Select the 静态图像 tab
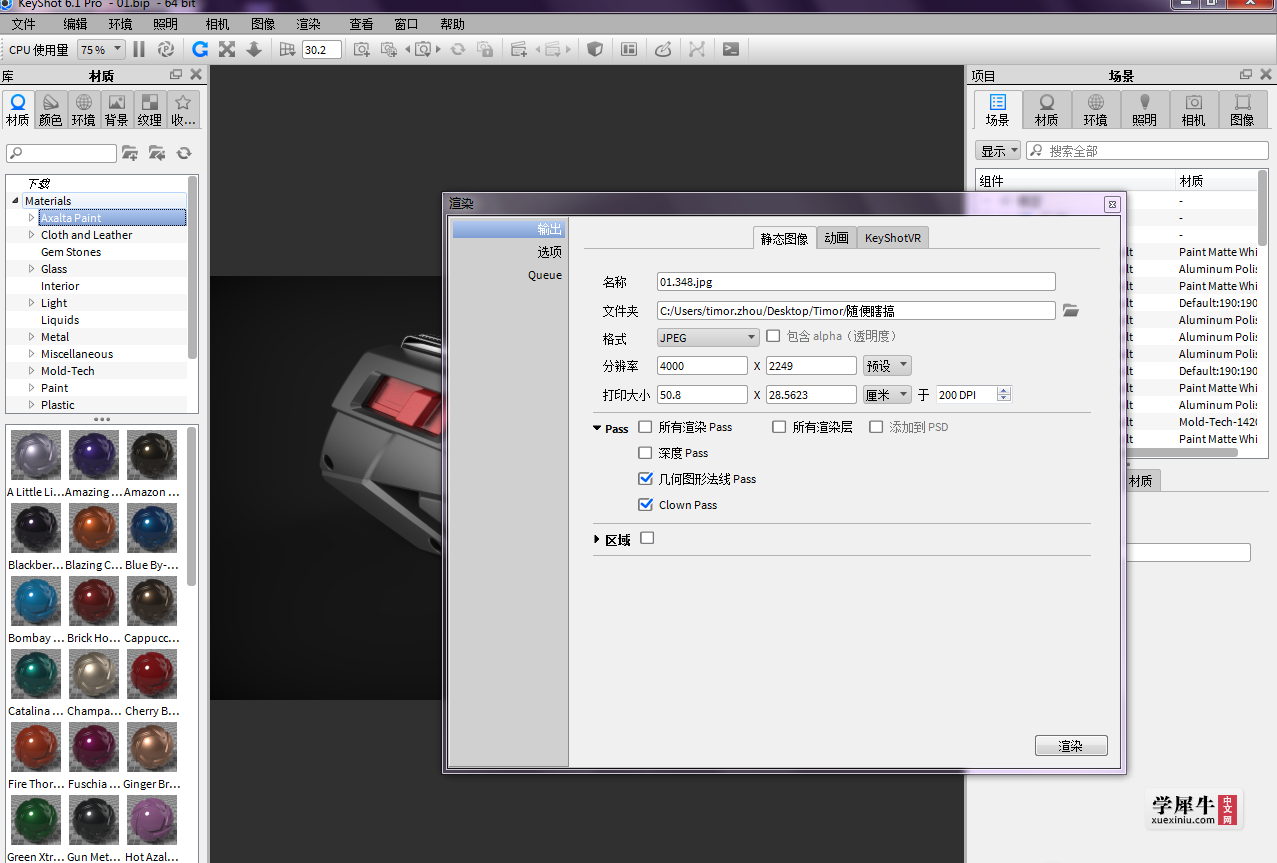The height and width of the screenshot is (863, 1277). click(784, 238)
